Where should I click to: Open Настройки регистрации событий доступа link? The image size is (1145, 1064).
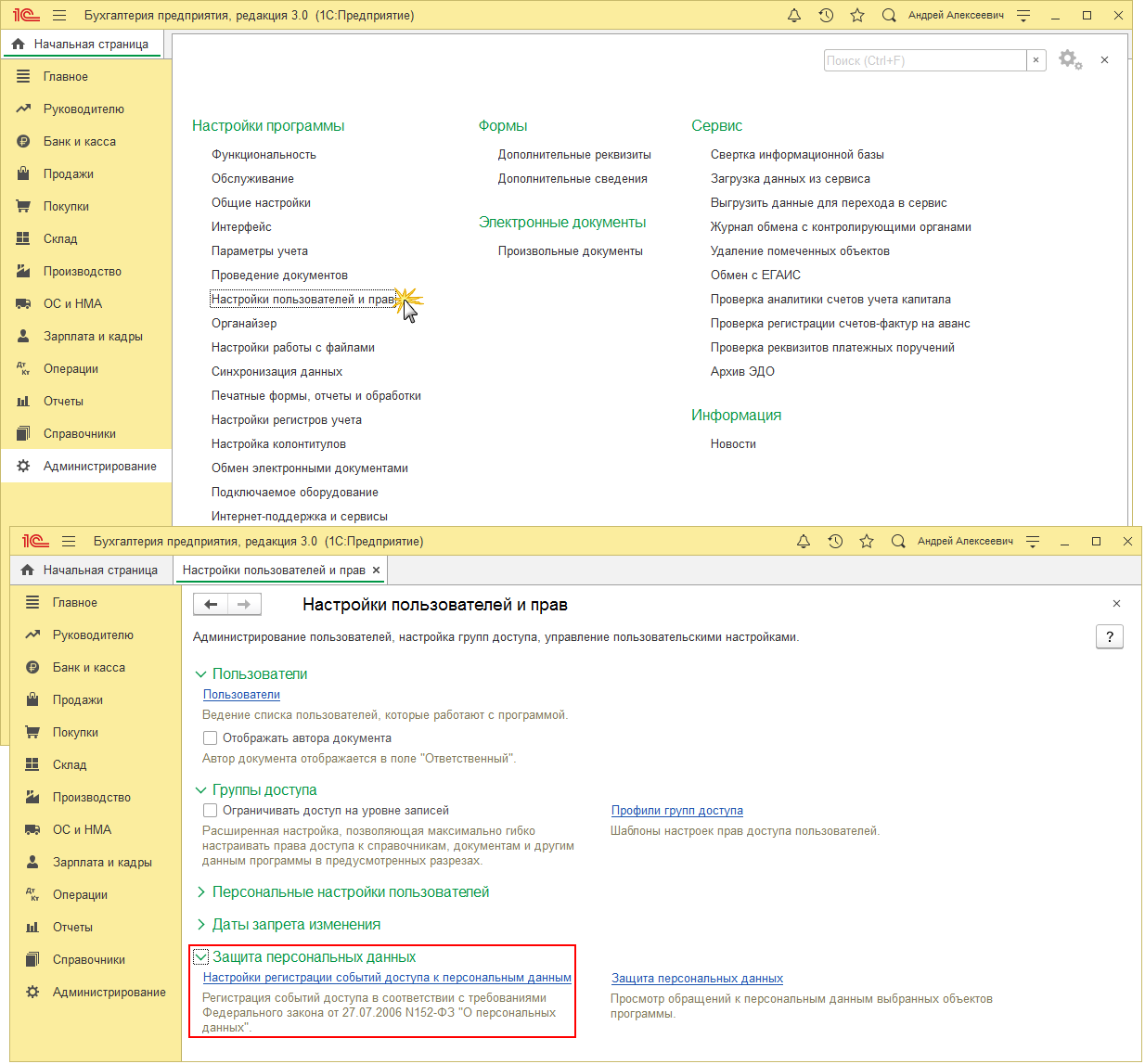coord(387,978)
